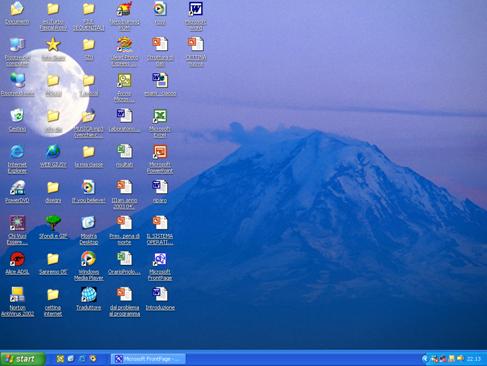
Task: Launch Internet Explorer desktop shortcut
Action: 17,152
